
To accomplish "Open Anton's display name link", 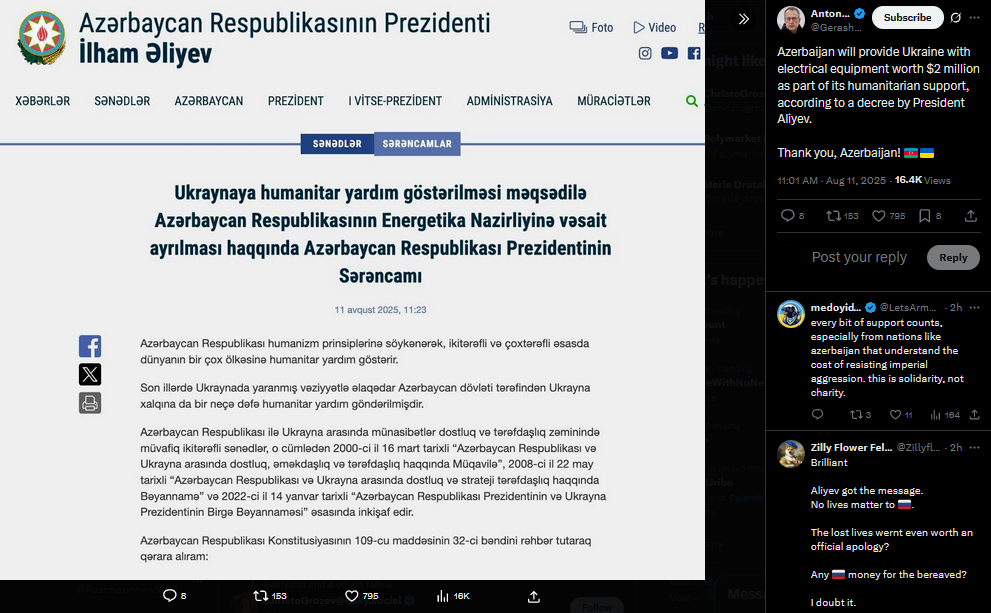I will pos(830,13).
